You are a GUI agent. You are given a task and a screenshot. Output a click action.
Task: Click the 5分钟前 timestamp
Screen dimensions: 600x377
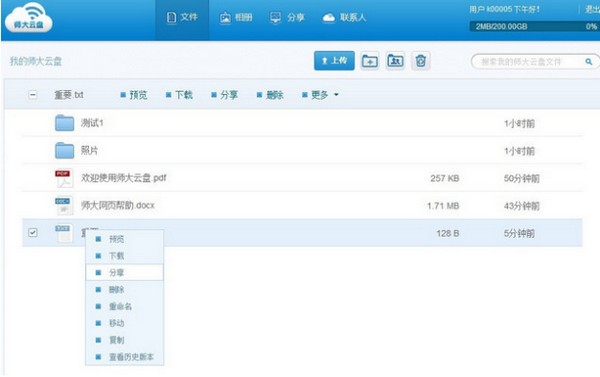click(x=519, y=233)
